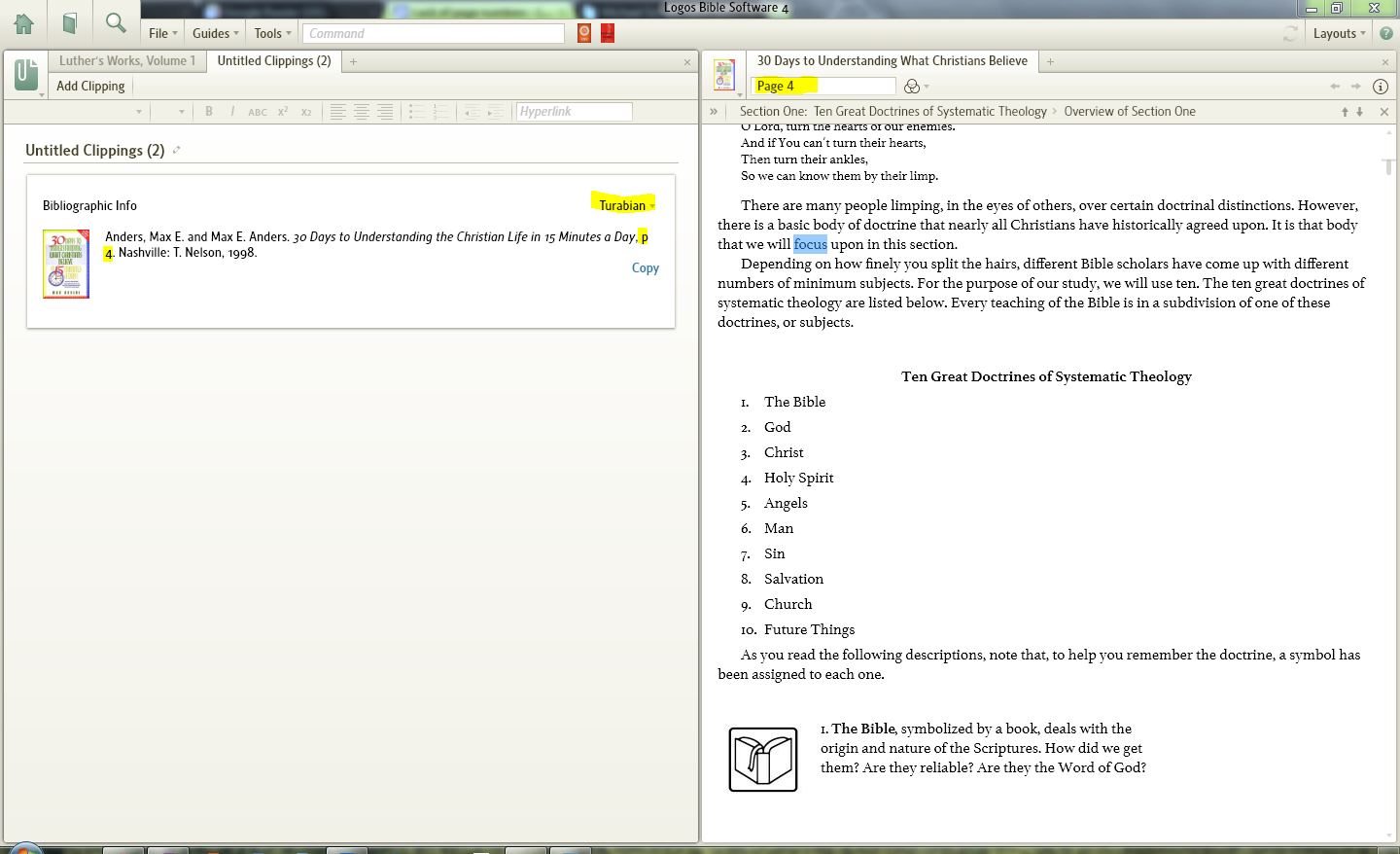The height and width of the screenshot is (854, 1400).
Task: Select the Untitled Clippings (2) tab
Action: point(274,60)
